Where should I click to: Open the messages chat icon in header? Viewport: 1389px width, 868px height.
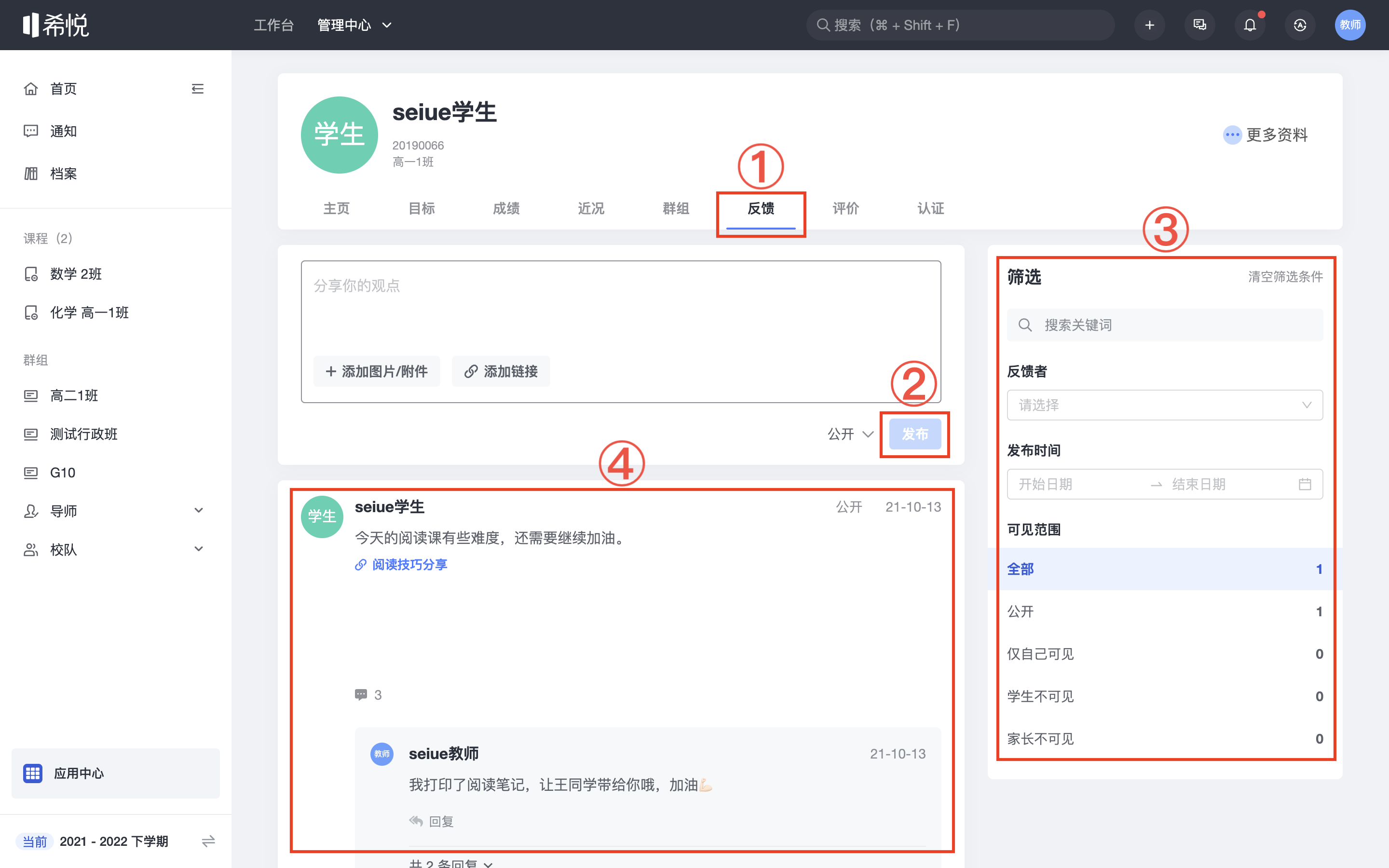coord(1199,25)
